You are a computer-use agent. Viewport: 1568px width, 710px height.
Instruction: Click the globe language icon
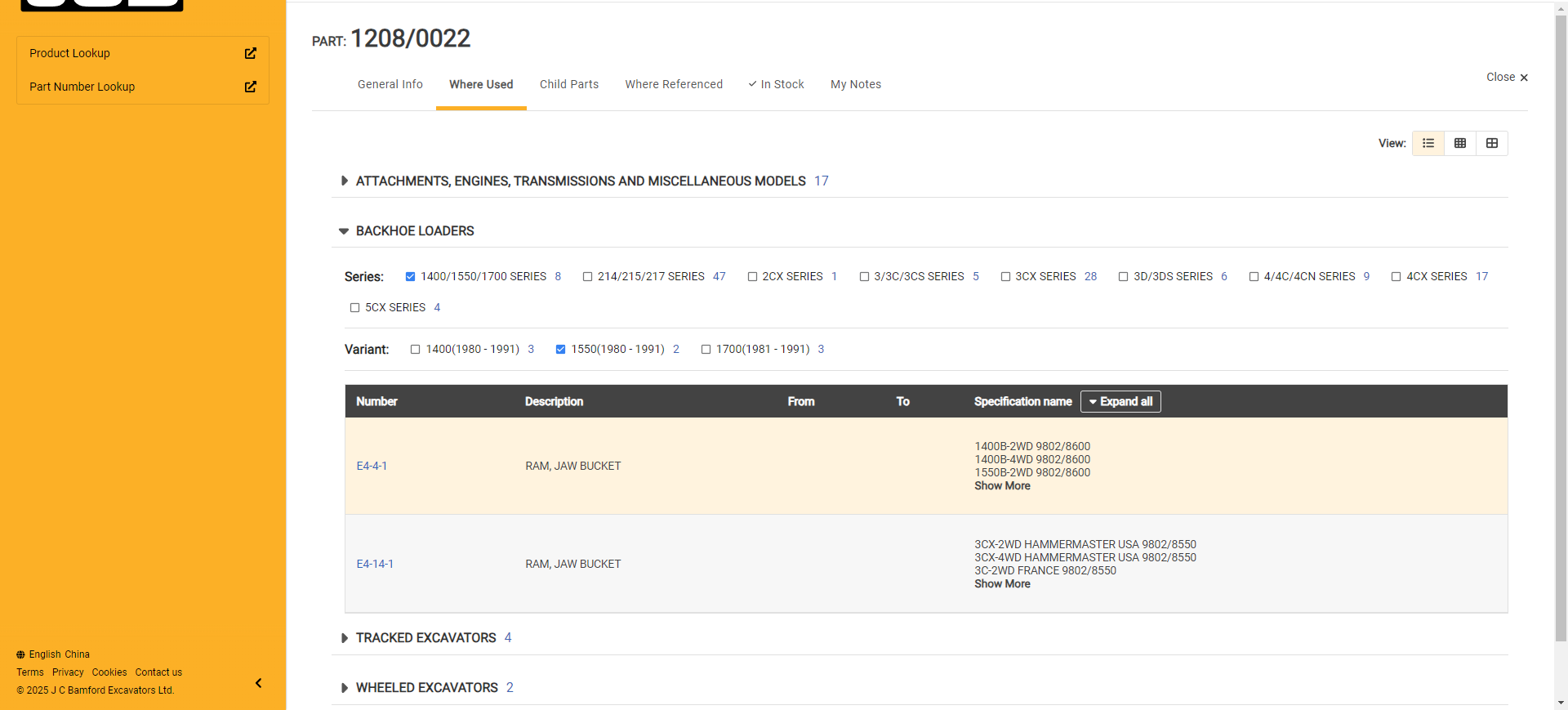coord(20,654)
